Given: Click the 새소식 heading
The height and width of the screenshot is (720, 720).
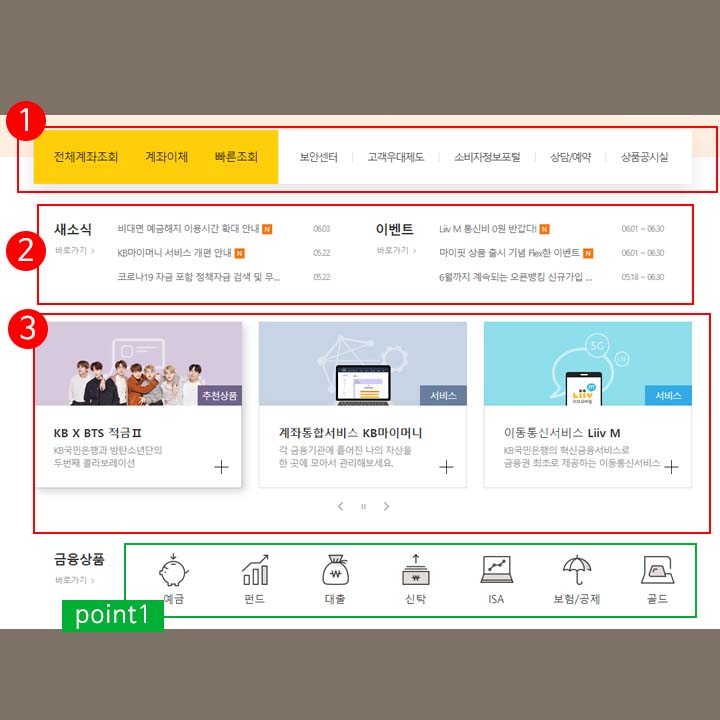Looking at the screenshot, I should pyautogui.click(x=73, y=229).
